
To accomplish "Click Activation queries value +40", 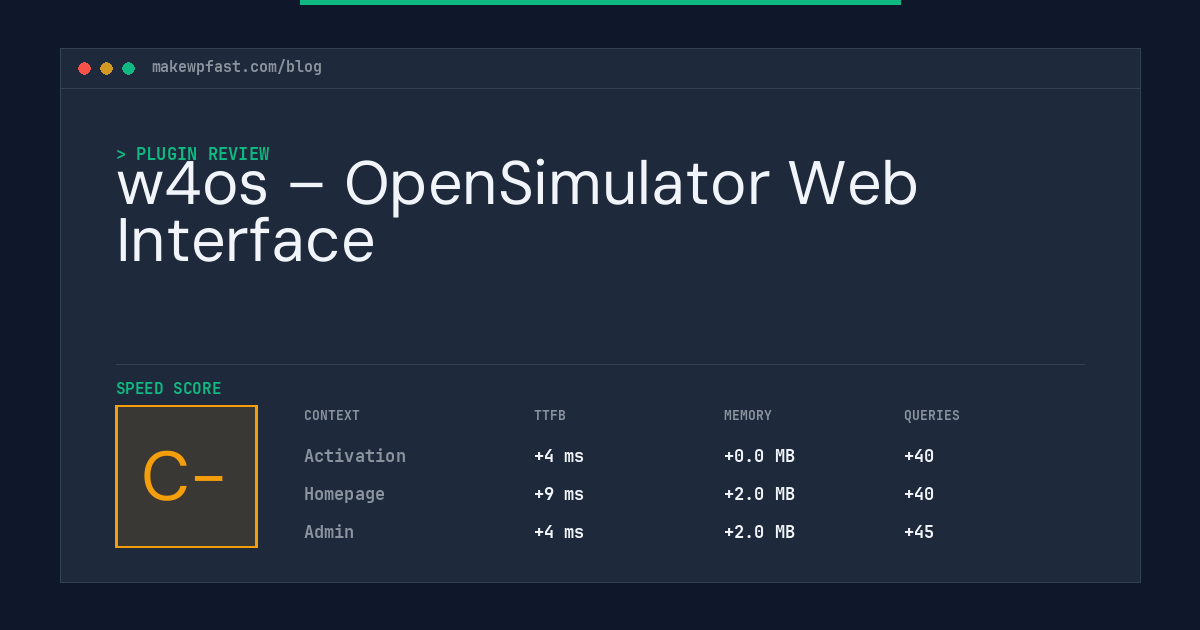I will [919, 456].
